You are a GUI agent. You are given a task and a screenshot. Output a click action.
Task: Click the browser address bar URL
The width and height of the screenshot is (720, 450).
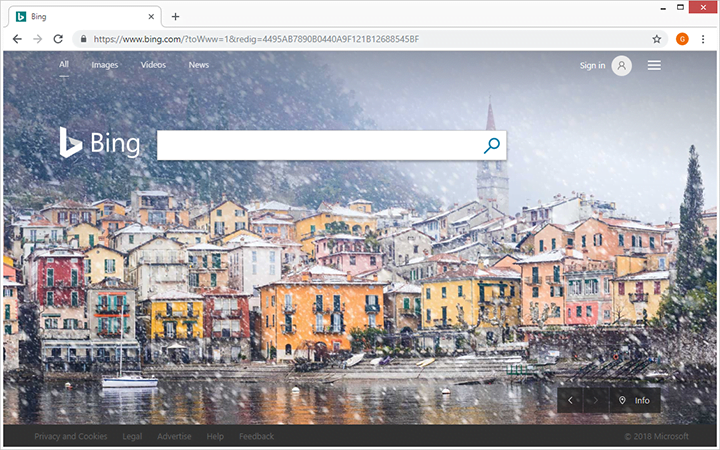point(256,39)
